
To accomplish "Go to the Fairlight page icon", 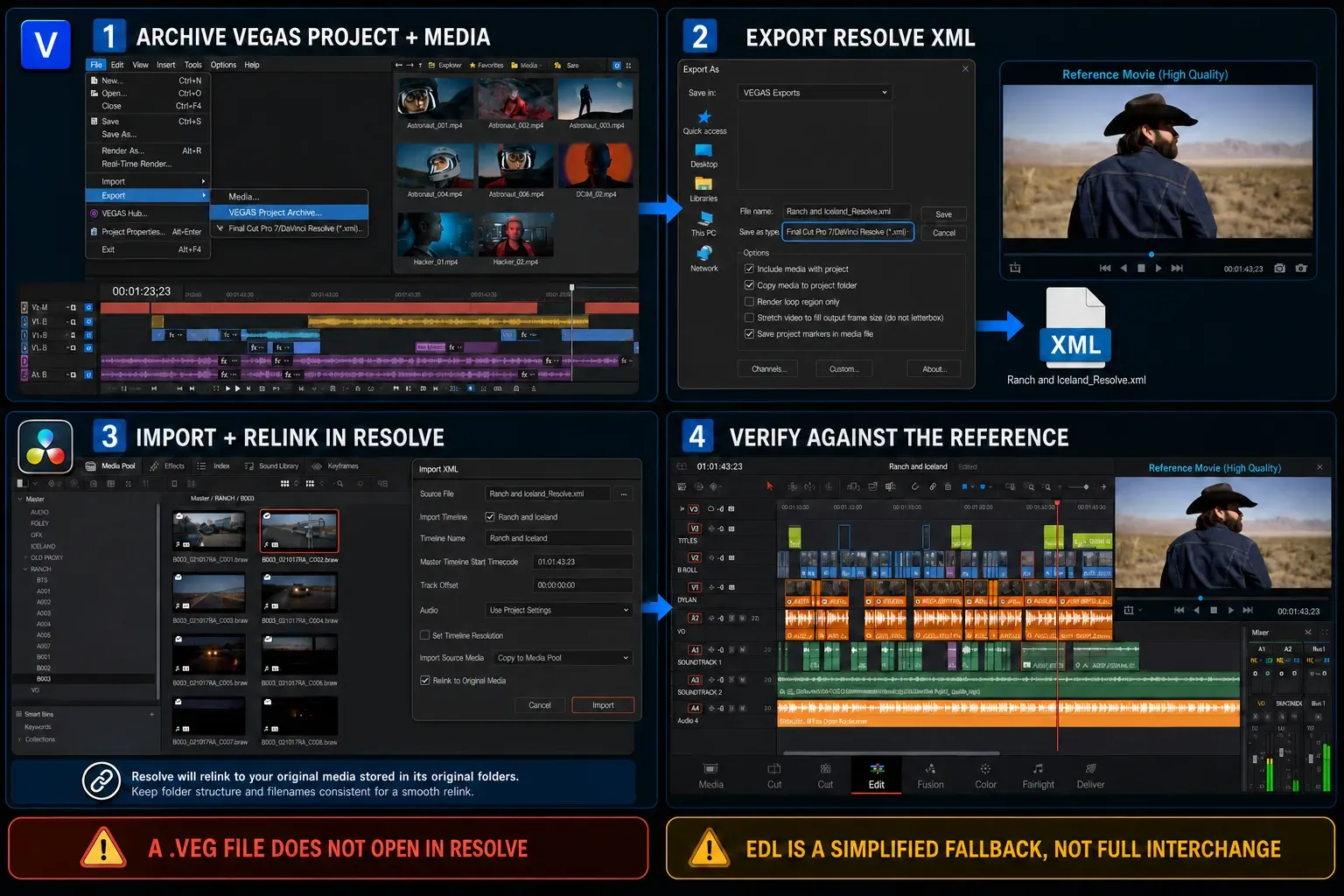I will [1038, 768].
